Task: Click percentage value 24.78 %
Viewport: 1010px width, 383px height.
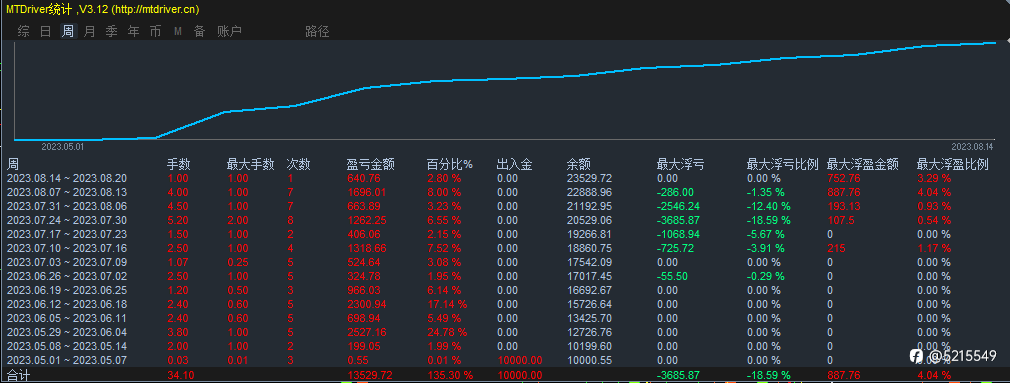Action: pyautogui.click(x=448, y=332)
